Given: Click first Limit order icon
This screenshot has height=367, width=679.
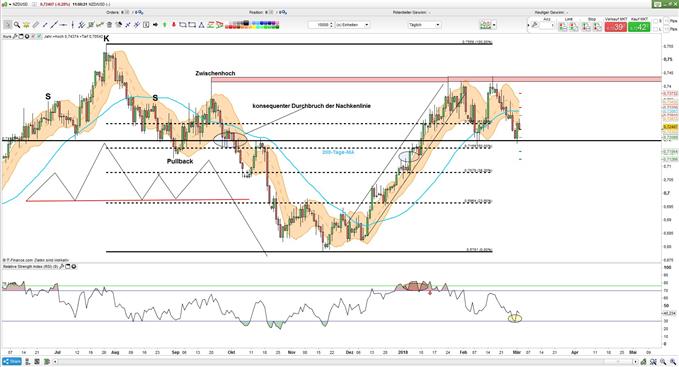Looking at the screenshot, I should pyautogui.click(x=562, y=26).
